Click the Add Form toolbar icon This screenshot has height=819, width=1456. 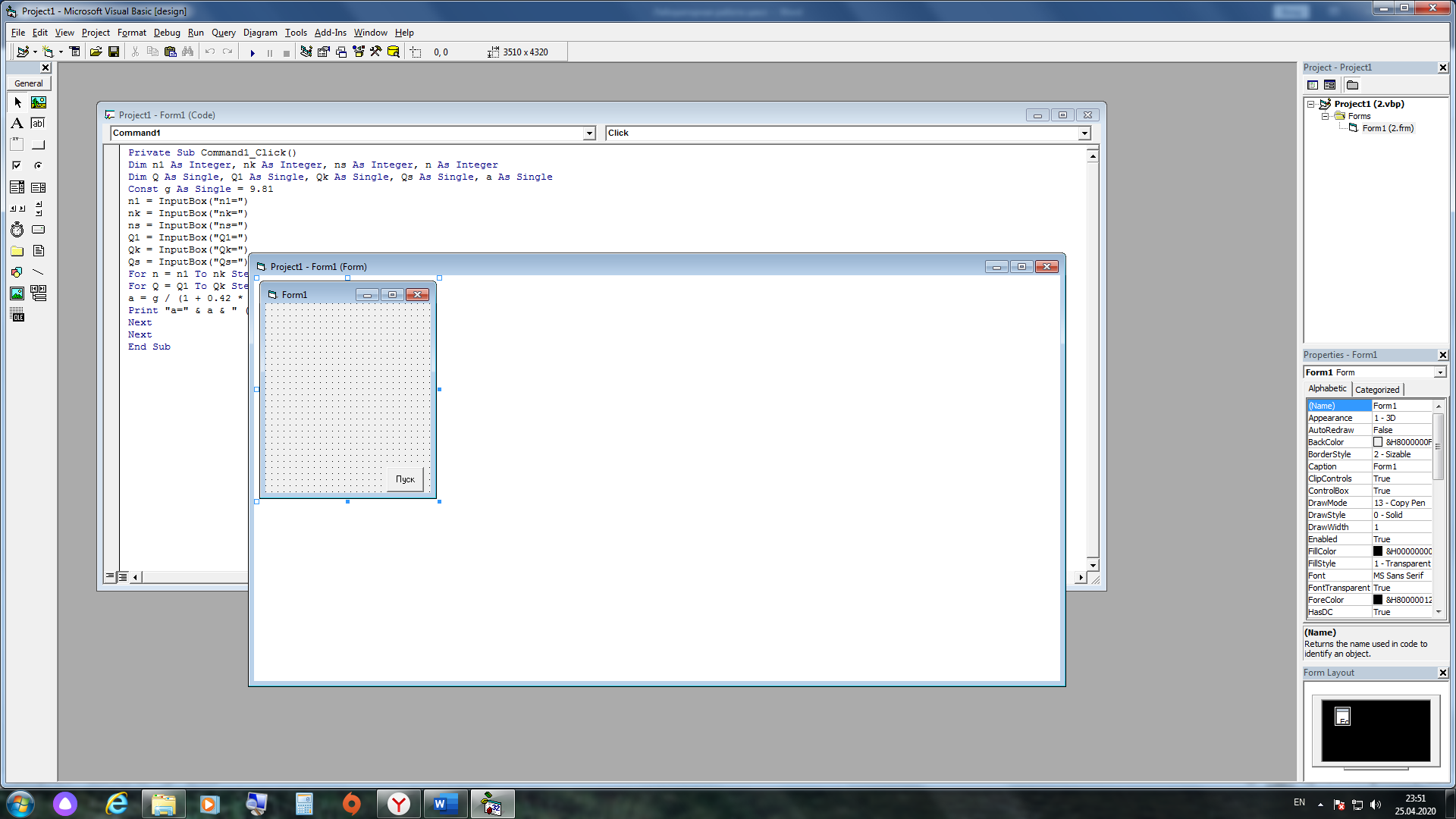(x=48, y=52)
